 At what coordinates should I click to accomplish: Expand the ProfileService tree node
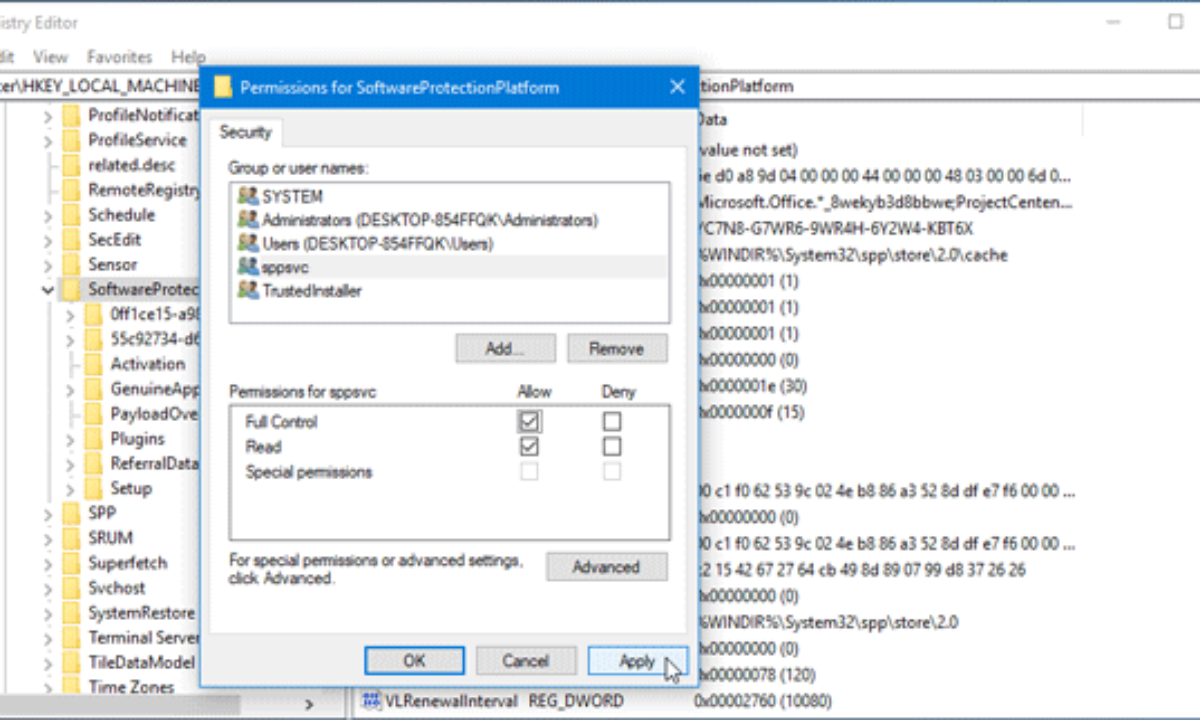tap(47, 140)
